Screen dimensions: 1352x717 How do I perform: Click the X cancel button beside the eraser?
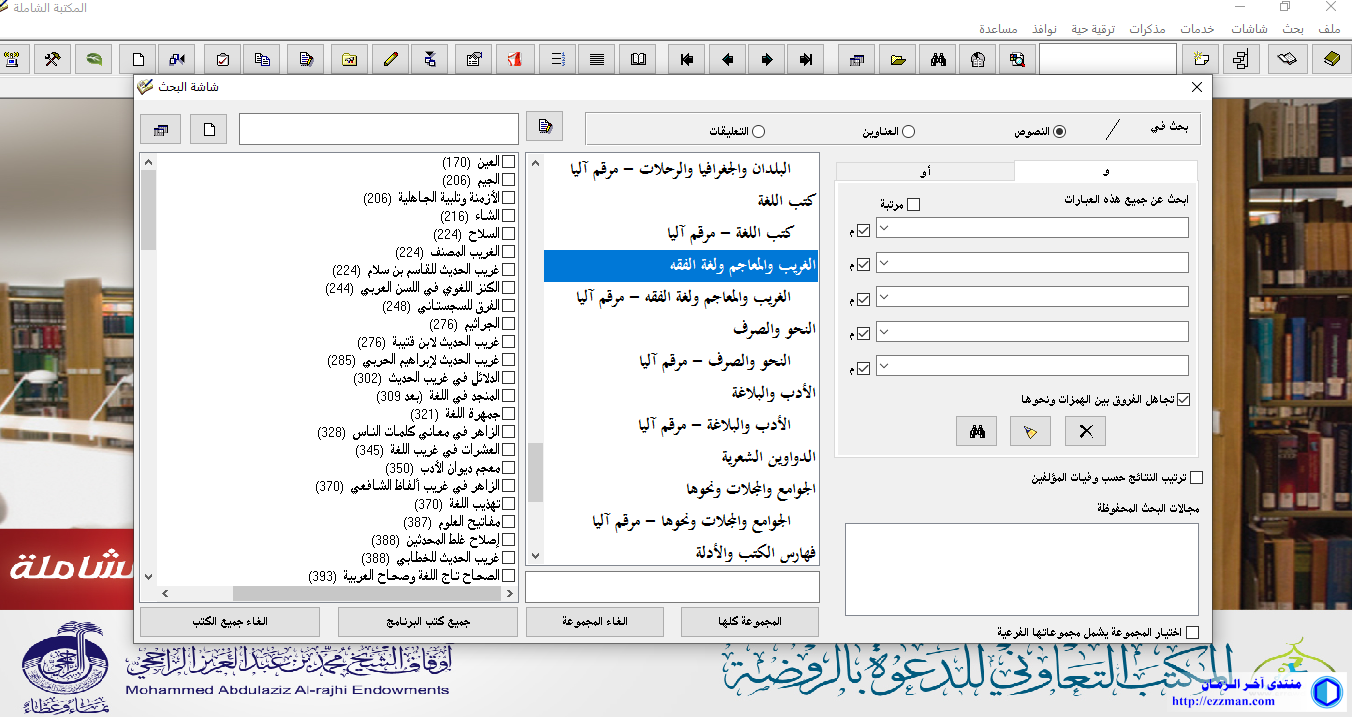1085,432
